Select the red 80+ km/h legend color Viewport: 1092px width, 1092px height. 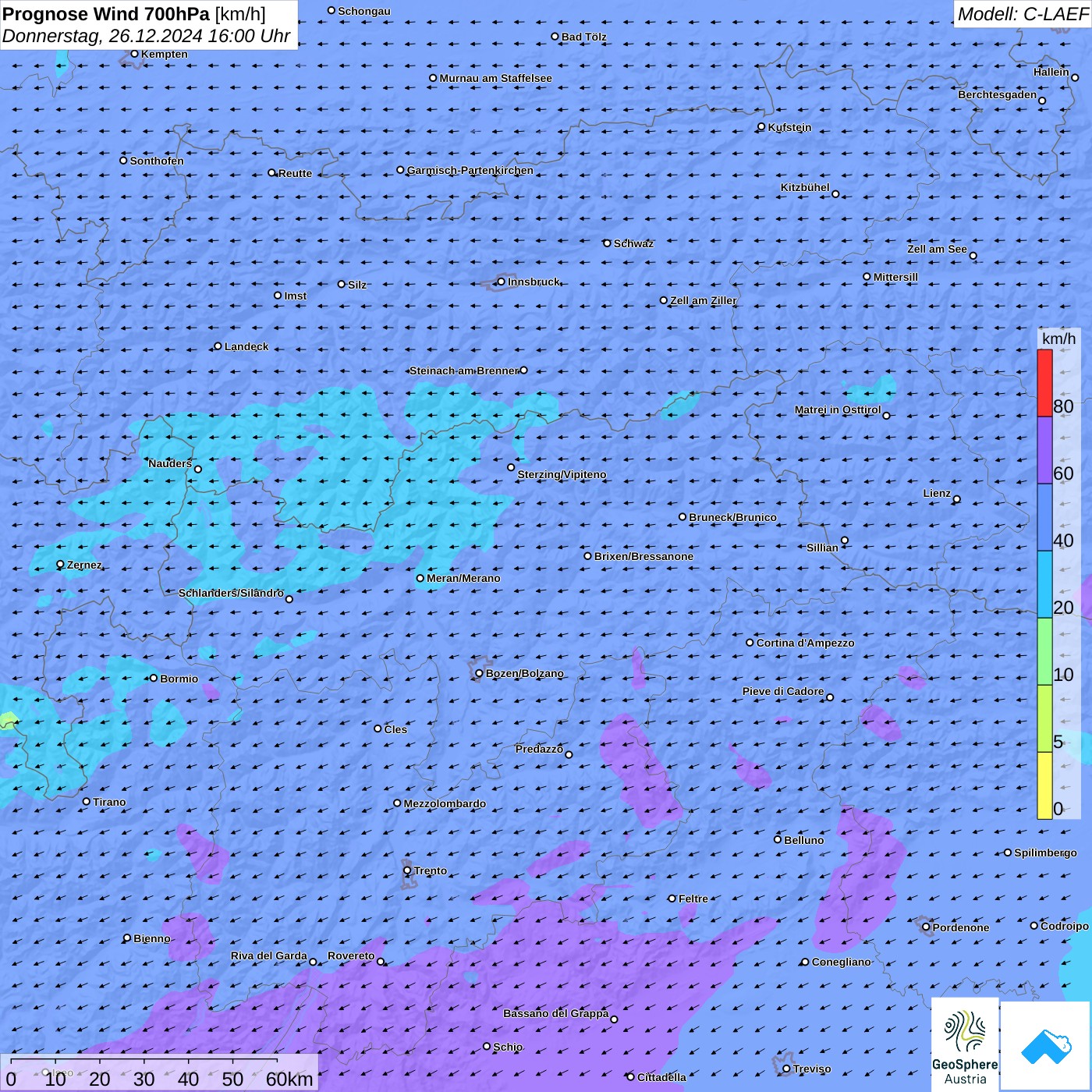1044,383
